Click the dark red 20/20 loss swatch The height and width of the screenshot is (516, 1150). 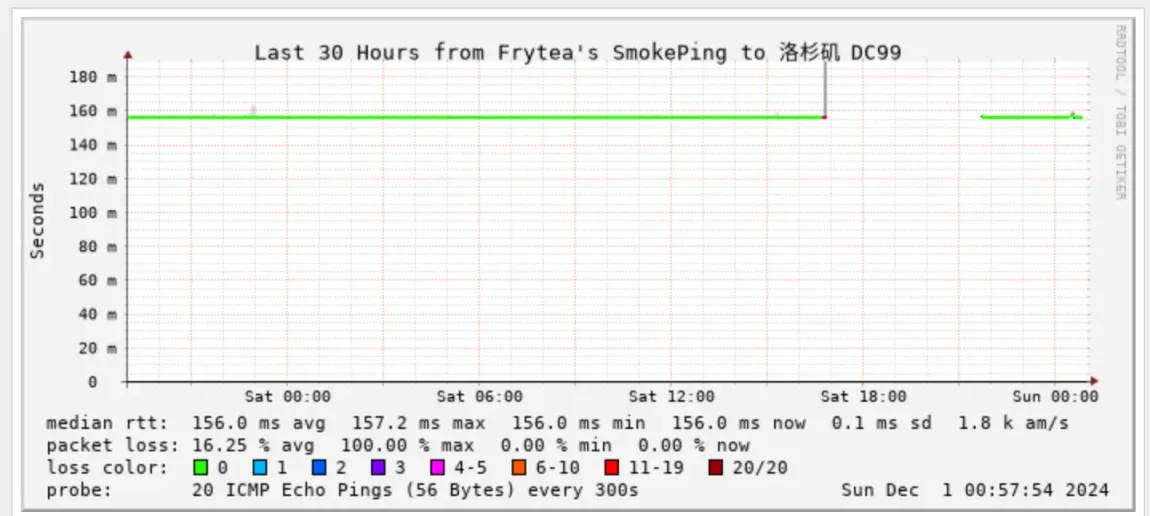coord(714,467)
